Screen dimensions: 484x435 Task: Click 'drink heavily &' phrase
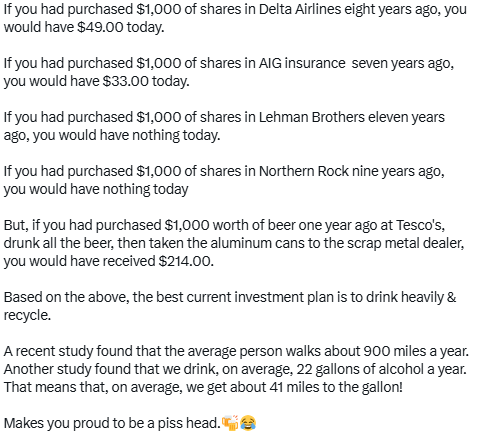coord(411,297)
